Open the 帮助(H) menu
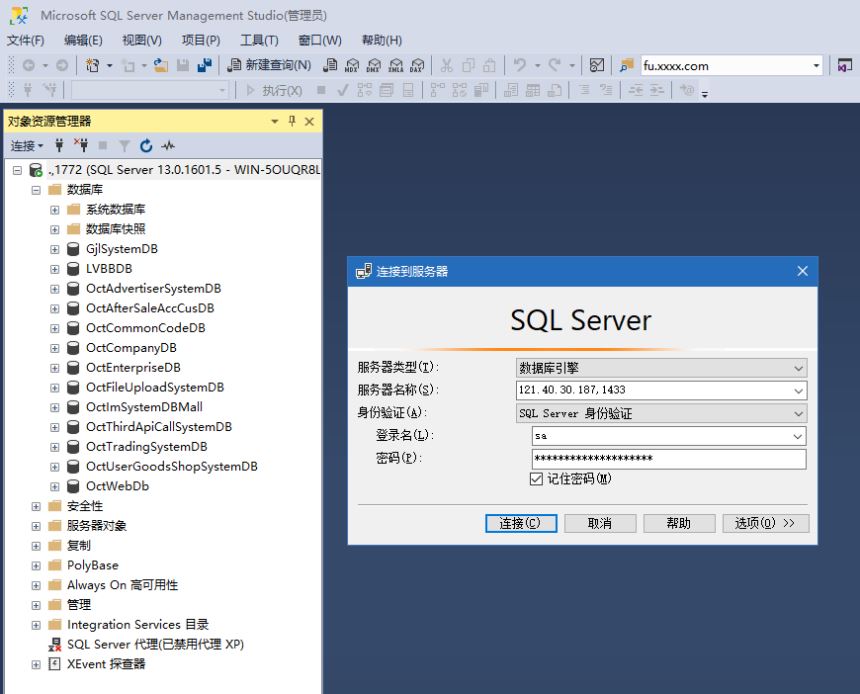Viewport: 860px width, 694px height. coord(382,40)
